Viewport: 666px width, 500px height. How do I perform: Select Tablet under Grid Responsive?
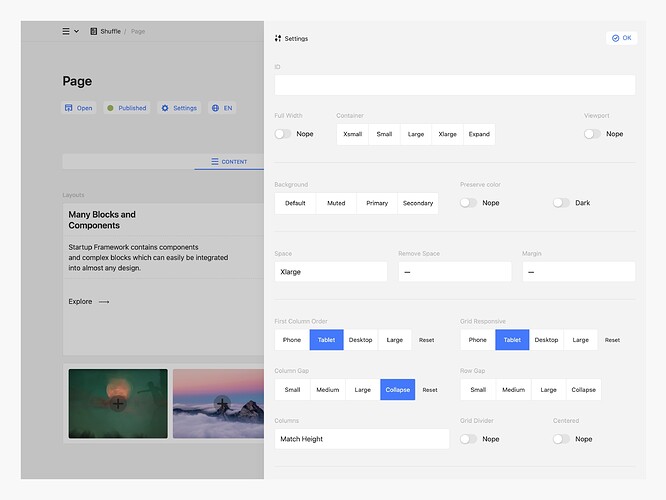point(512,340)
